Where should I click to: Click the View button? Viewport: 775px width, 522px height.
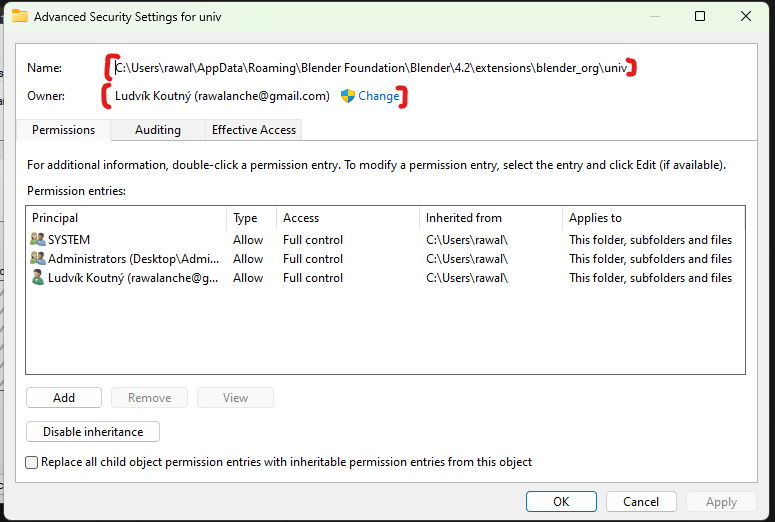(x=235, y=397)
